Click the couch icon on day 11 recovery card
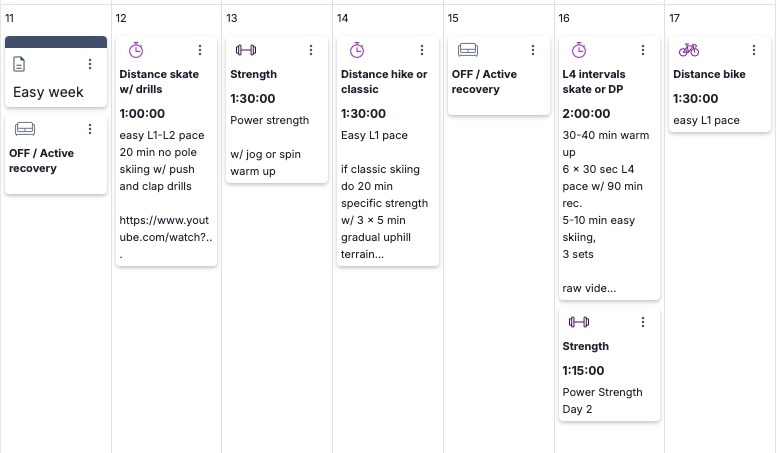Image resolution: width=782 pixels, height=453 pixels. click(x=24, y=129)
